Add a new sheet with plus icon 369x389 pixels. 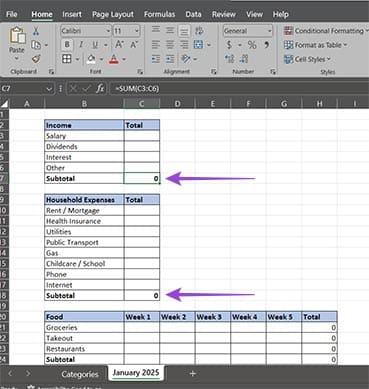(192, 374)
